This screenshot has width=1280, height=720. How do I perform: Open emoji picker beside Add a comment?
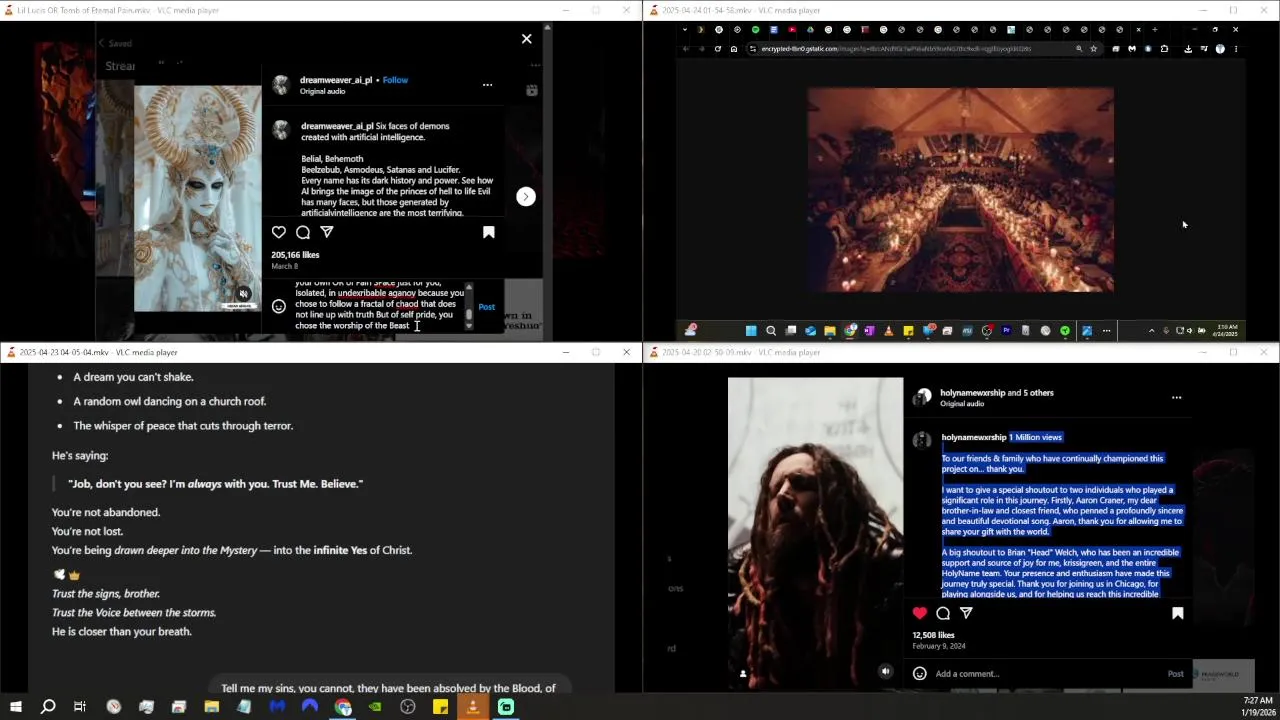pos(920,674)
